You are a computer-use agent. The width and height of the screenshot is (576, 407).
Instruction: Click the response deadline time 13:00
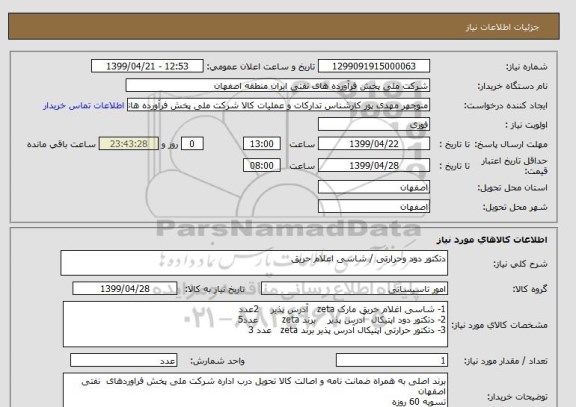(x=262, y=144)
